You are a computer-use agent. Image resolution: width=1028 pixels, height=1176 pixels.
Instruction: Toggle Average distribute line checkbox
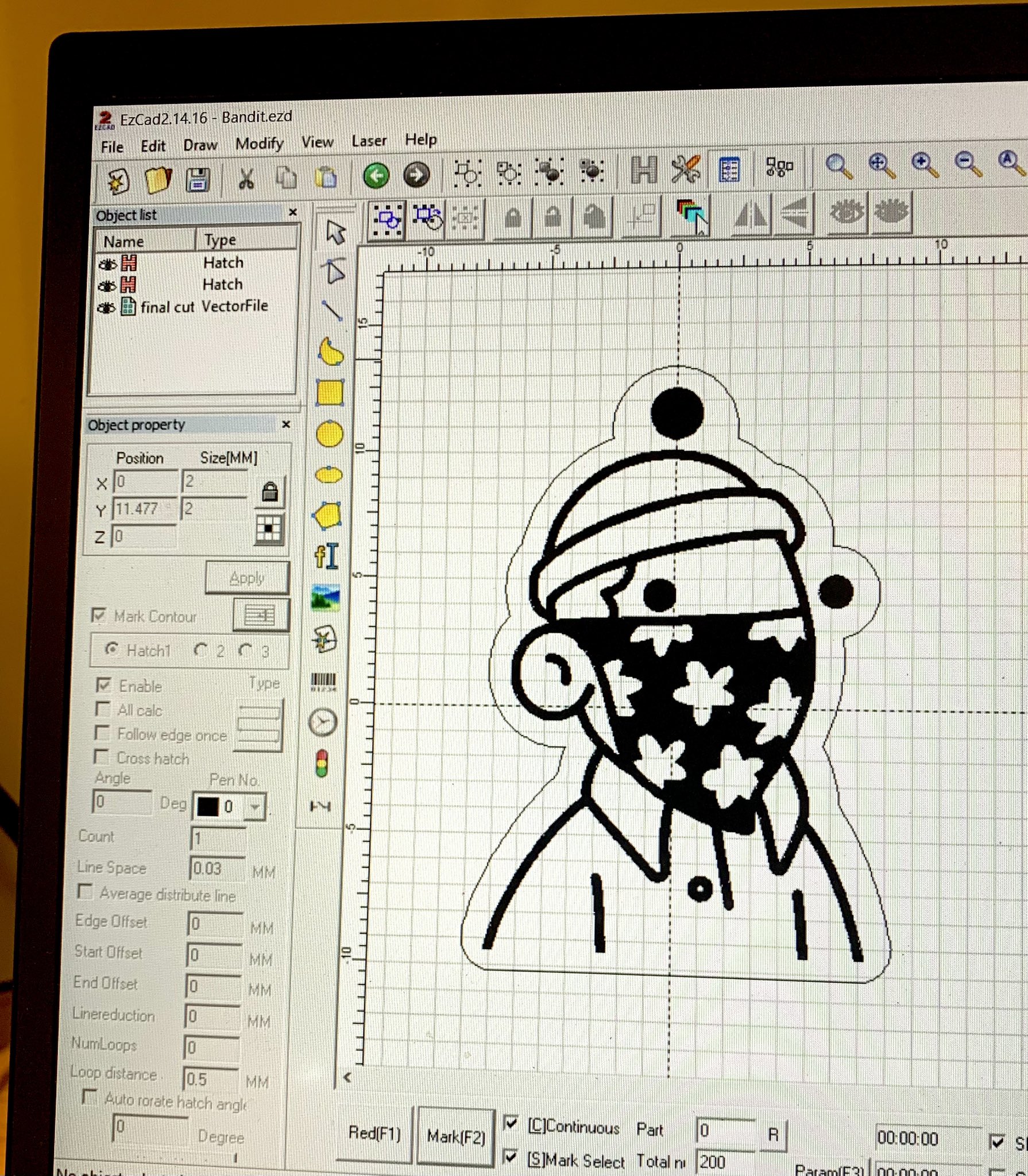pyautogui.click(x=85, y=892)
